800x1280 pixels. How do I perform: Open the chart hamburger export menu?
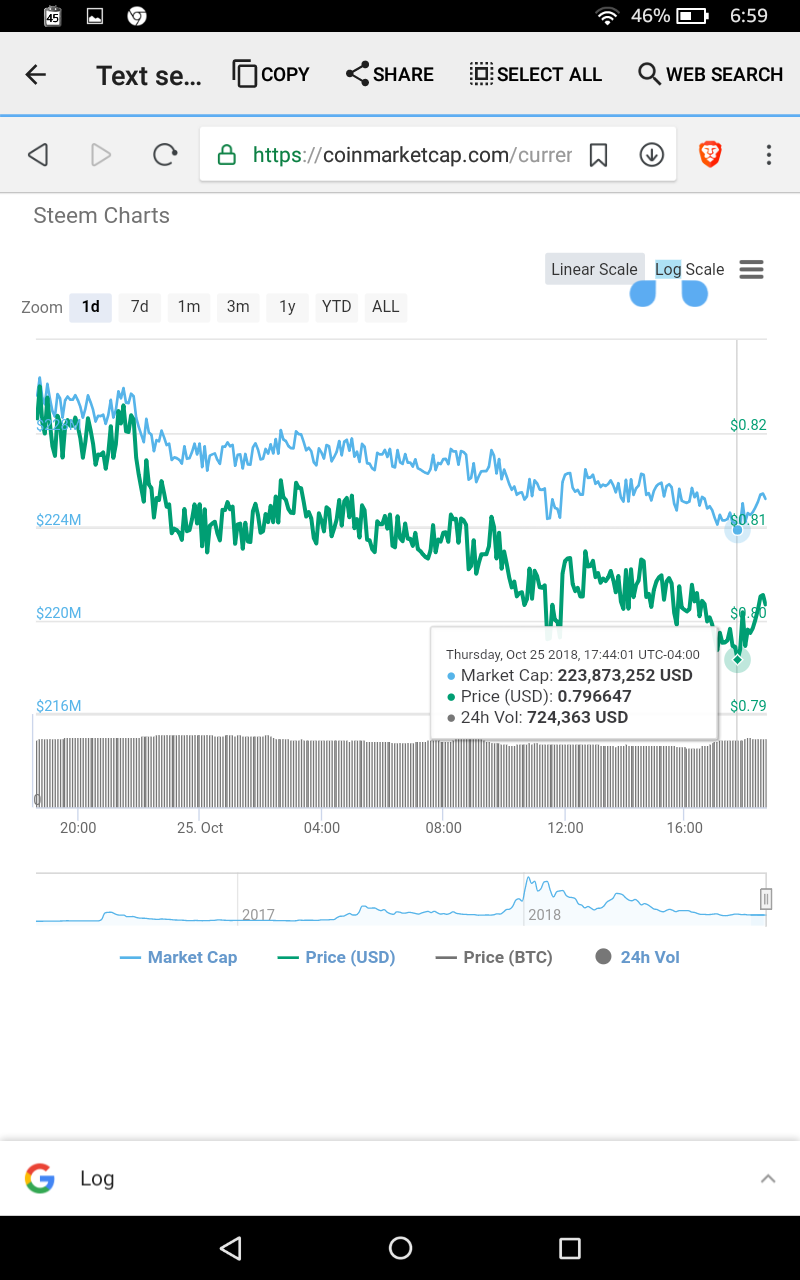[x=752, y=269]
